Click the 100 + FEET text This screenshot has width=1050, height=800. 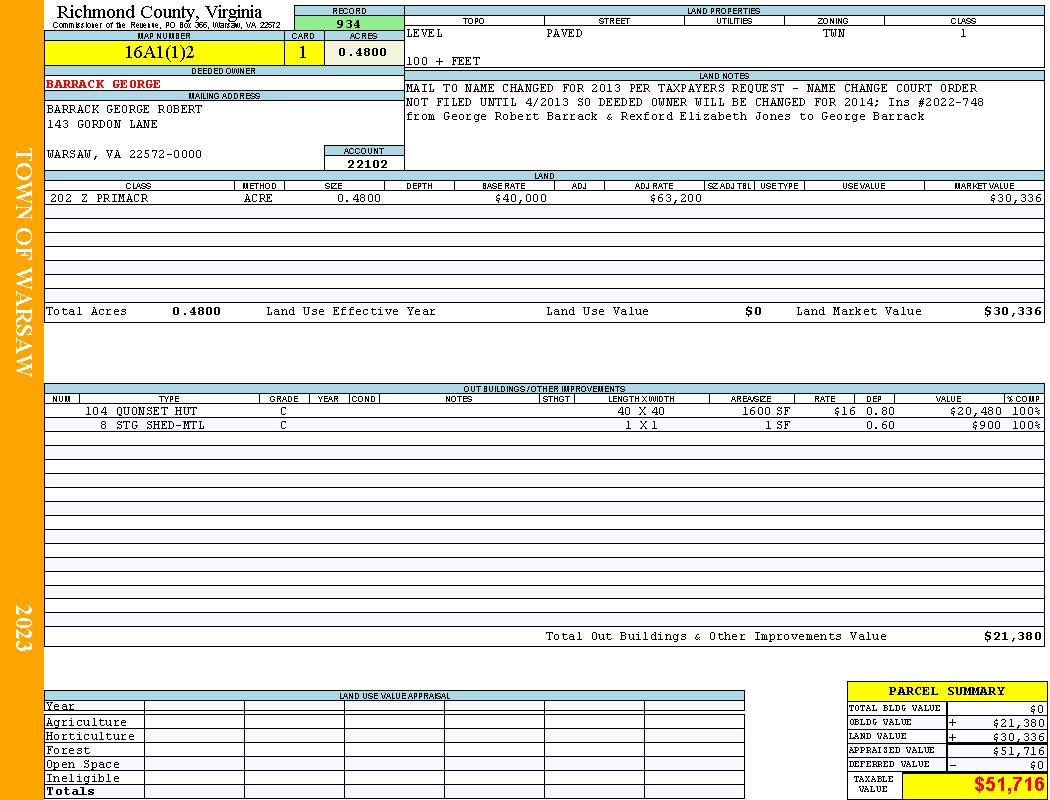443,61
